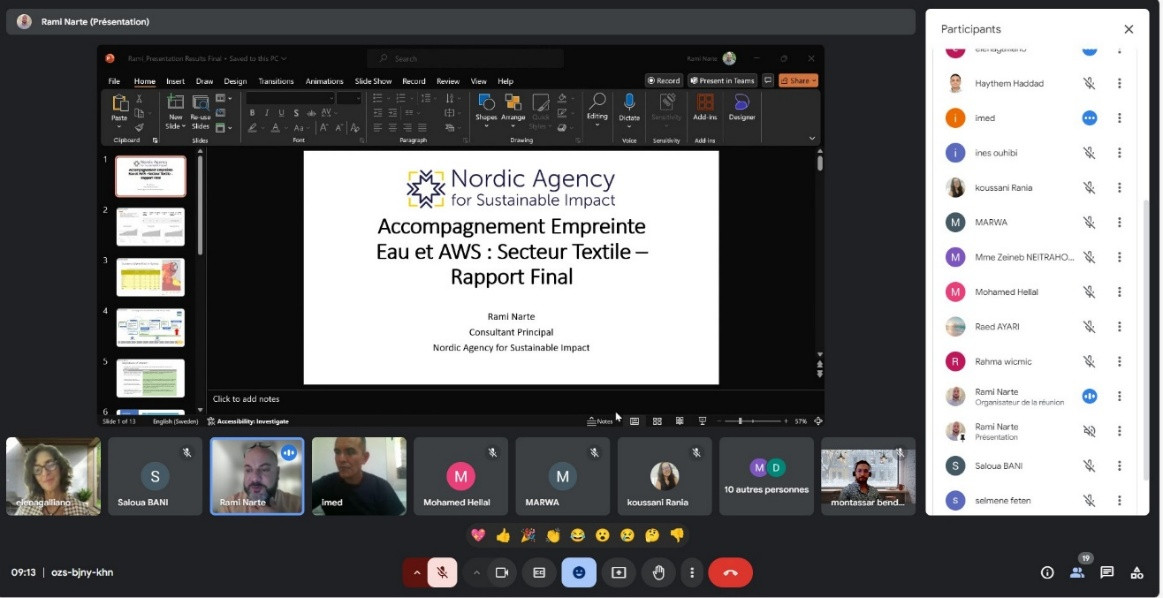Send the laughing face reaction
This screenshot has height=598, width=1163.
click(x=578, y=535)
